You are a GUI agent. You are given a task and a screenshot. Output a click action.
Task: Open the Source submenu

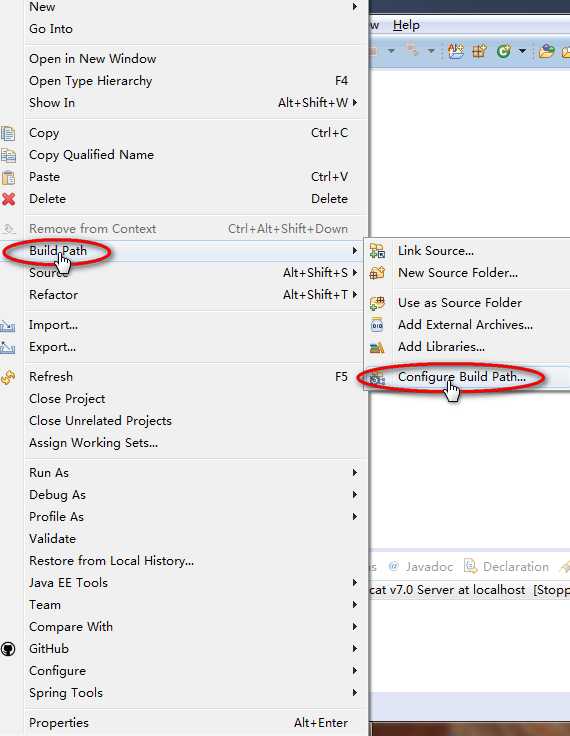(x=195, y=273)
